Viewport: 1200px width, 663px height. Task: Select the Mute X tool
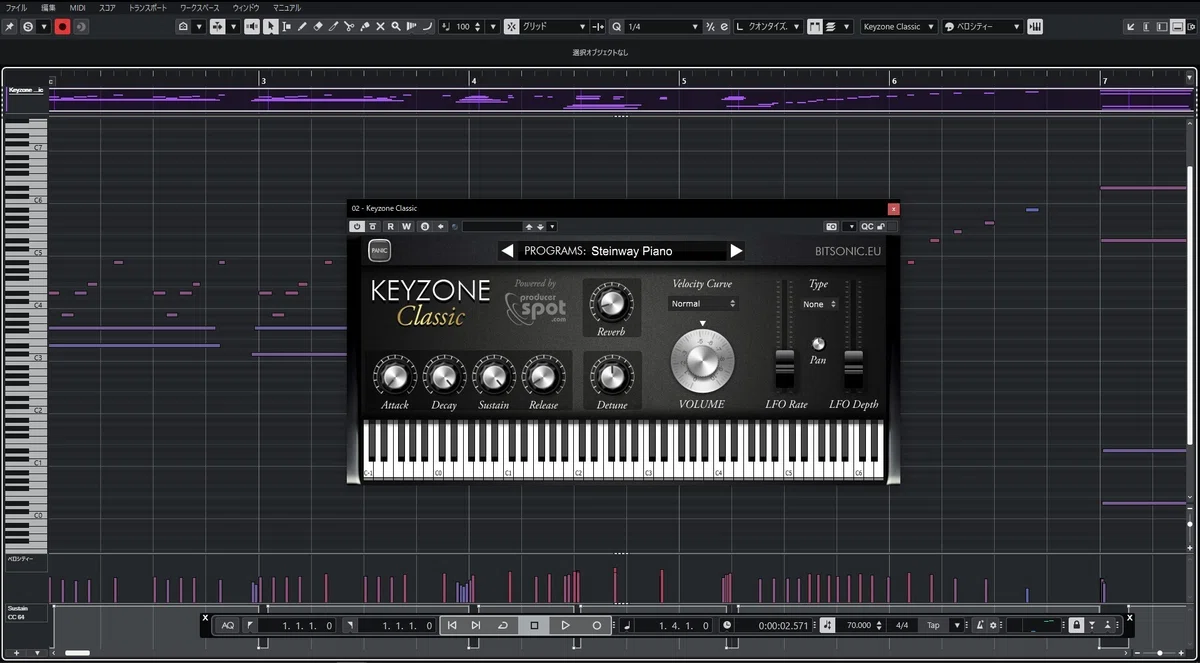coord(380,26)
